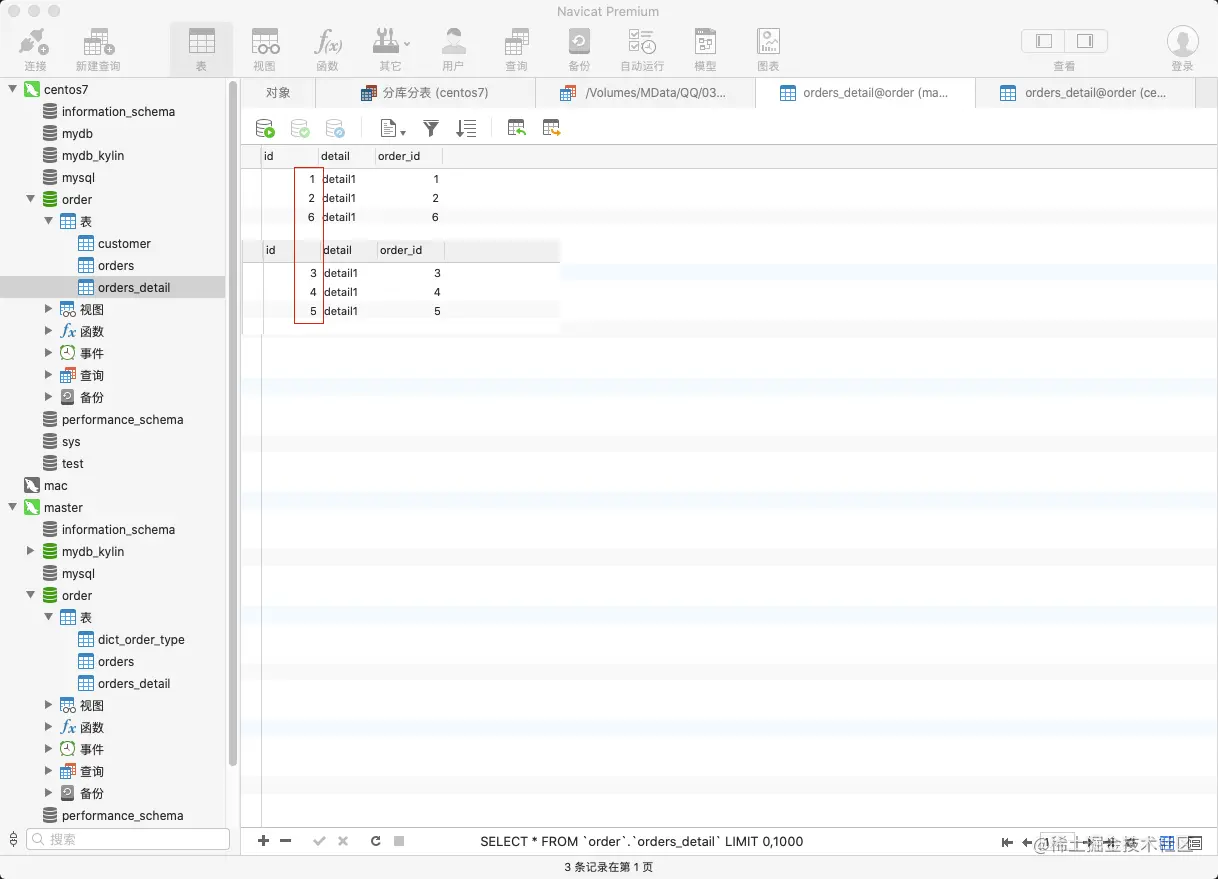The image size is (1218, 879).
Task: Delete record with the minus icon
Action: point(285,841)
